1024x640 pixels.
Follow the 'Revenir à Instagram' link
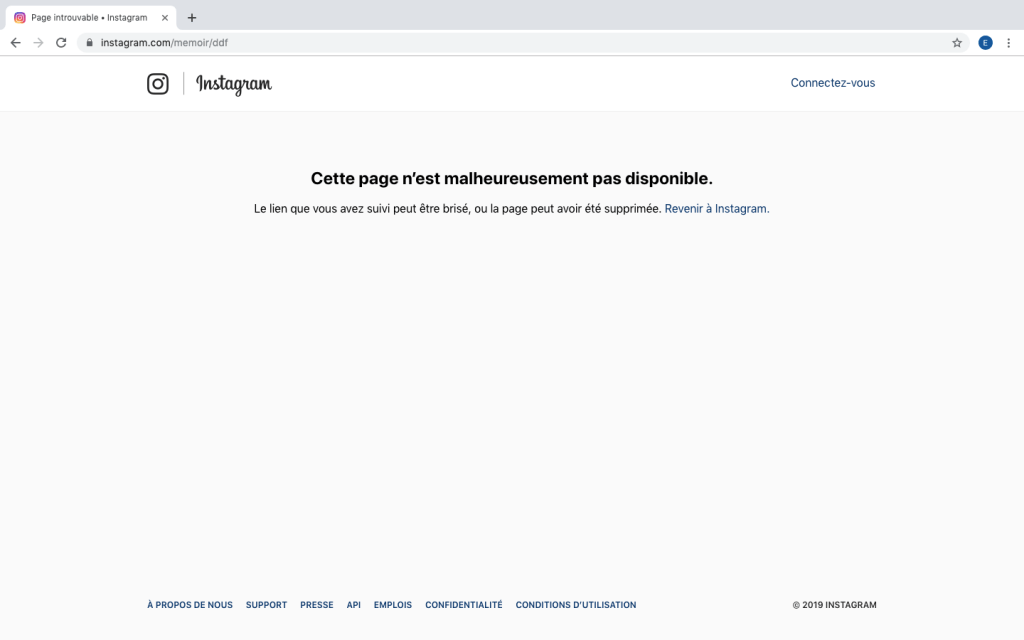click(716, 209)
